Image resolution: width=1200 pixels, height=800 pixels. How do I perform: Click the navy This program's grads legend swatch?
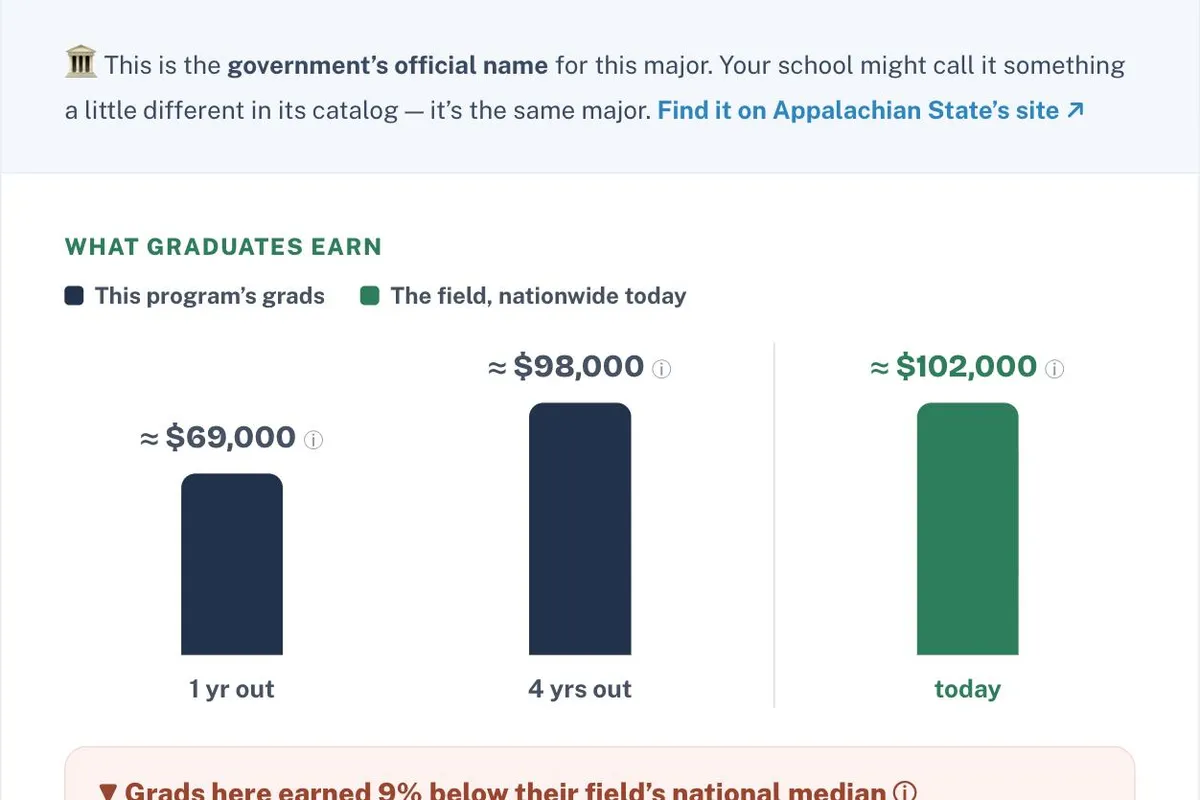pyautogui.click(x=74, y=296)
